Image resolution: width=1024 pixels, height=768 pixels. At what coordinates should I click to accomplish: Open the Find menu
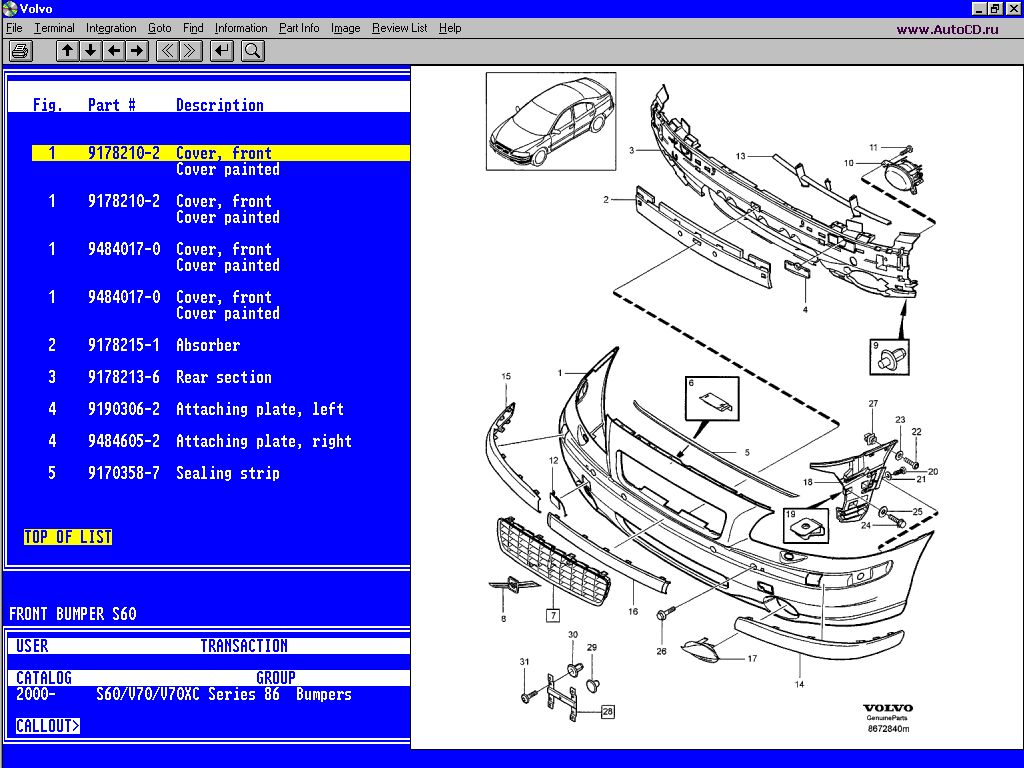[193, 28]
